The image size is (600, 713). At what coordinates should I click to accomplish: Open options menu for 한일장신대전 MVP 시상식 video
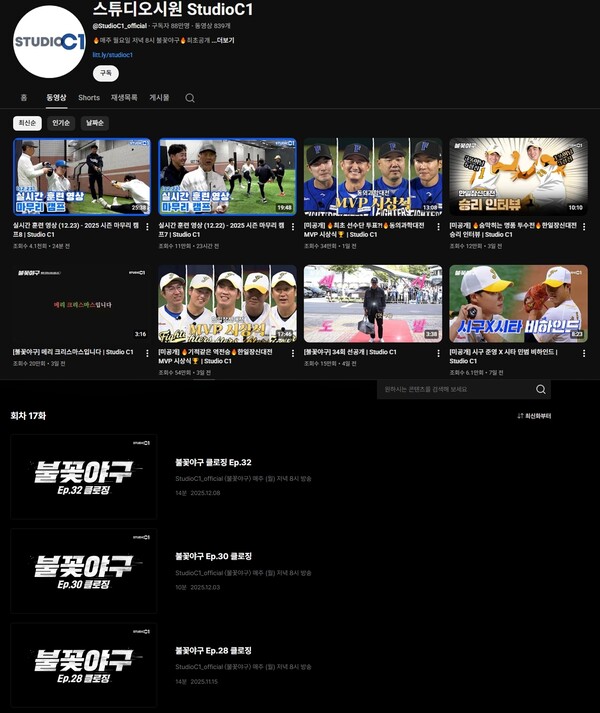pos(292,353)
